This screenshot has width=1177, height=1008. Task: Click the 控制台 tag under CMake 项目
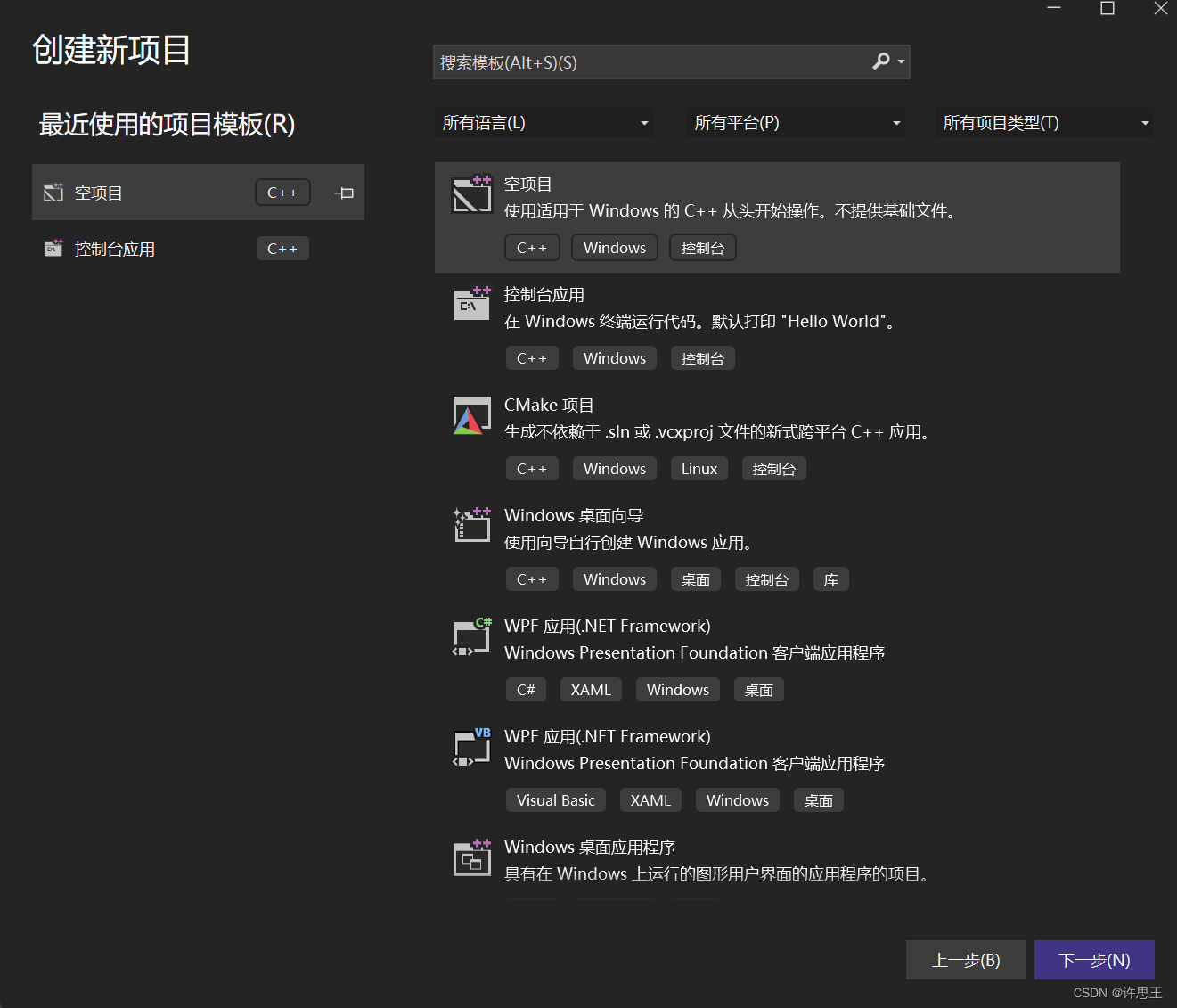[x=774, y=469]
